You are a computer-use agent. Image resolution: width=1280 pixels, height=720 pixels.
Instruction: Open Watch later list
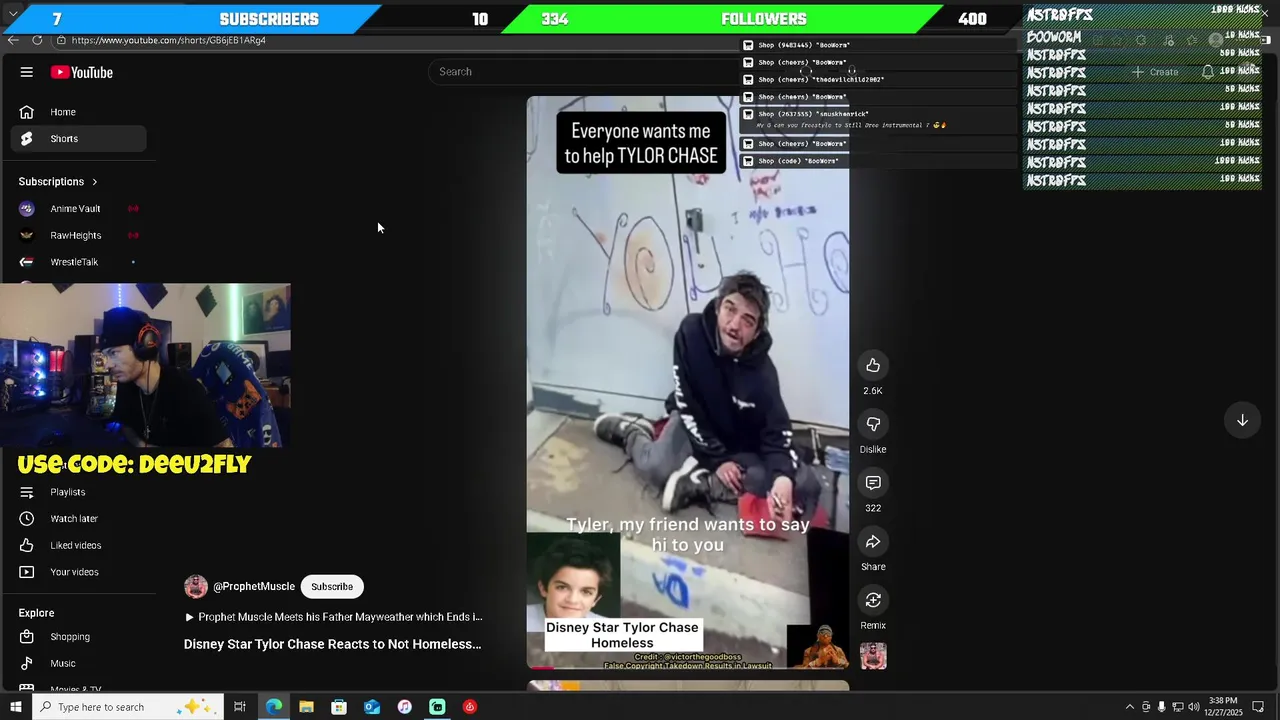[78, 519]
